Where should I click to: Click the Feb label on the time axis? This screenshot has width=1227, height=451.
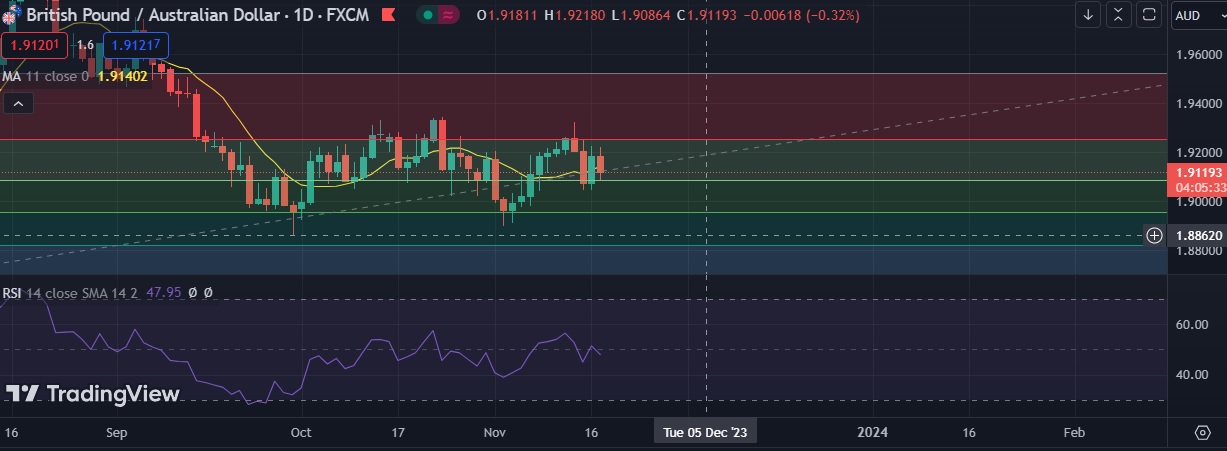click(x=1073, y=432)
